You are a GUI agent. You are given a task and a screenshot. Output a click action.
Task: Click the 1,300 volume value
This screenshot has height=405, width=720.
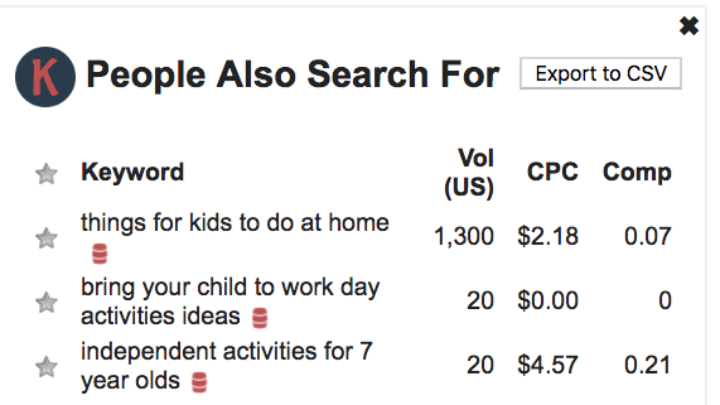[464, 237]
